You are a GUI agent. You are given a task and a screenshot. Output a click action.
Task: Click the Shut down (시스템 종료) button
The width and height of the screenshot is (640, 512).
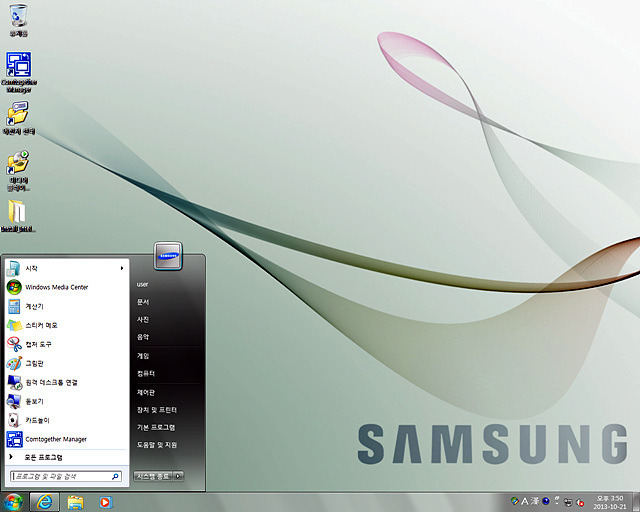click(x=153, y=476)
